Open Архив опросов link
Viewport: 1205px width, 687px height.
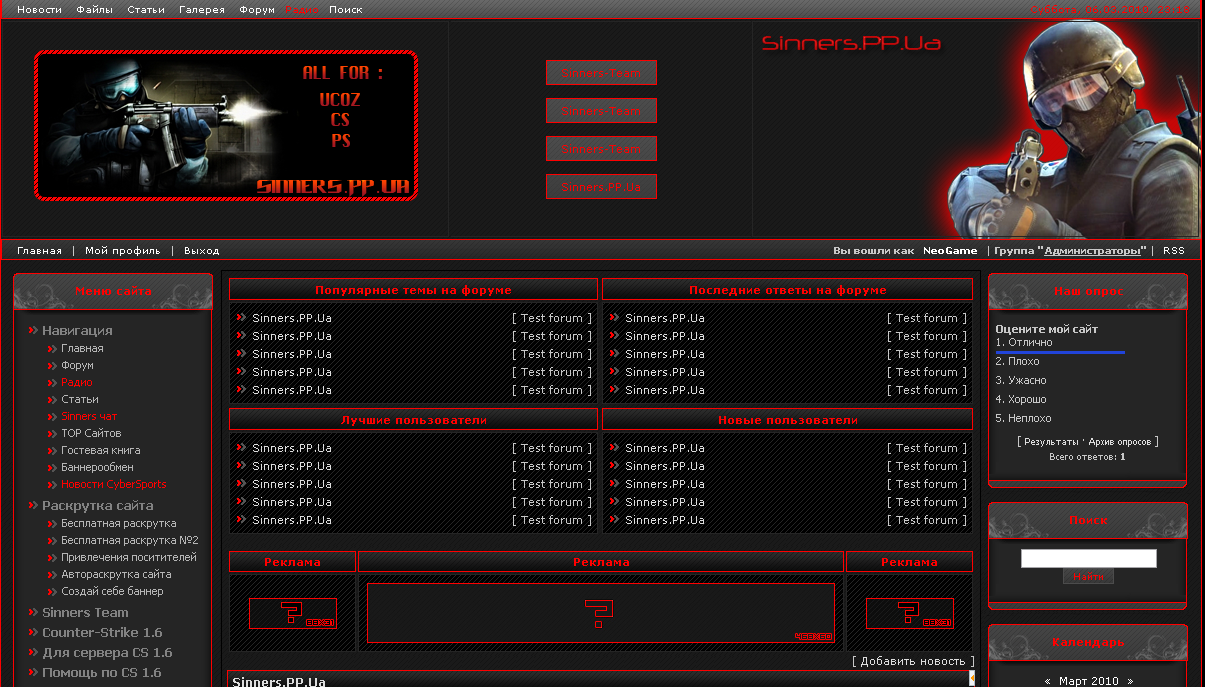tap(1119, 441)
